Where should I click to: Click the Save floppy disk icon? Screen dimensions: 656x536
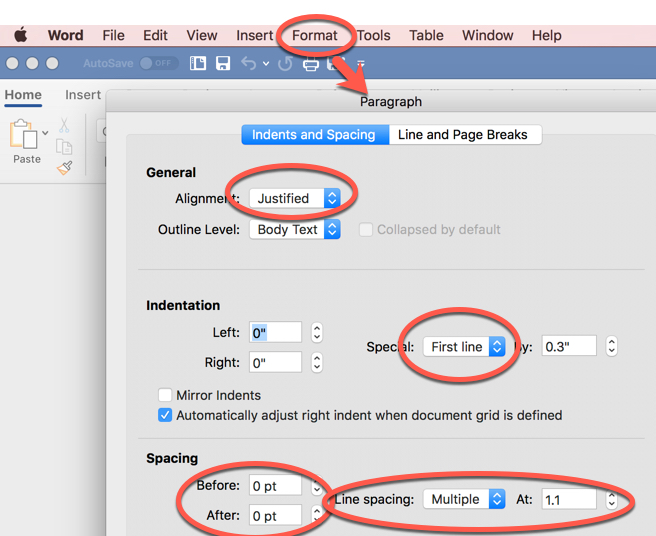pos(223,63)
